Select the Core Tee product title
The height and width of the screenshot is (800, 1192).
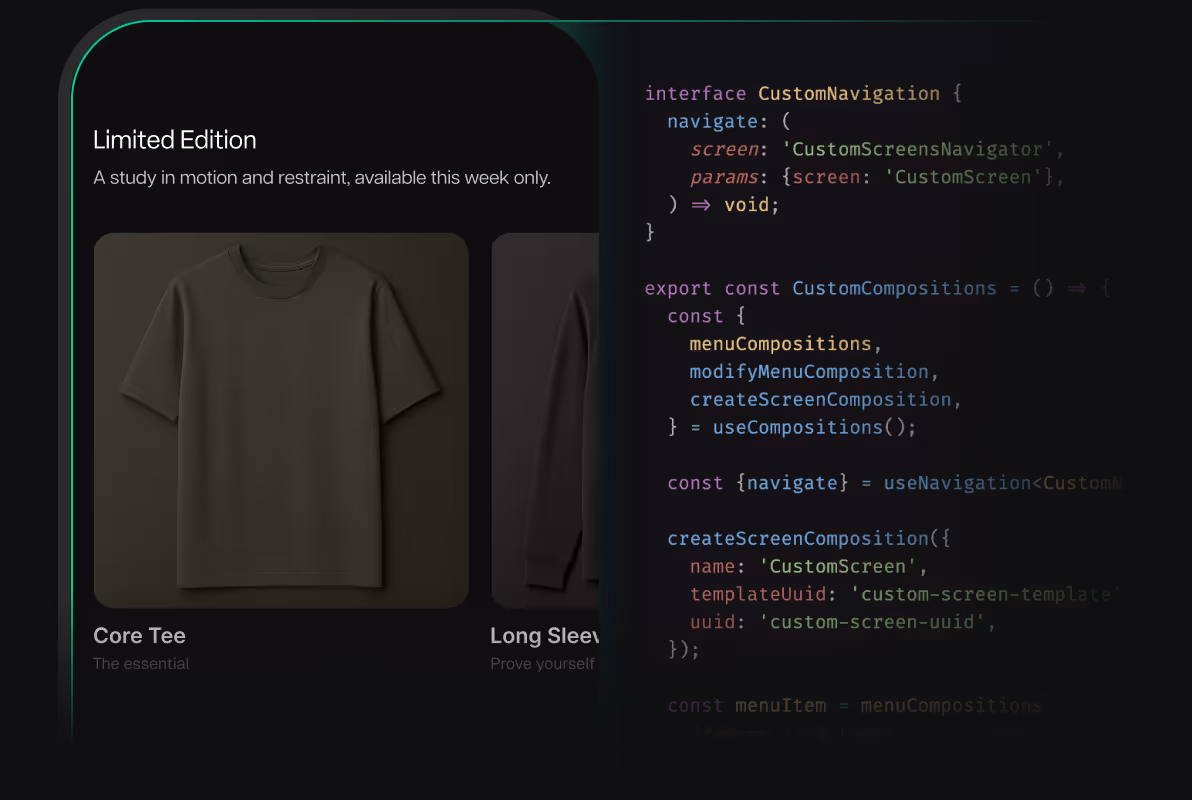[x=139, y=636]
